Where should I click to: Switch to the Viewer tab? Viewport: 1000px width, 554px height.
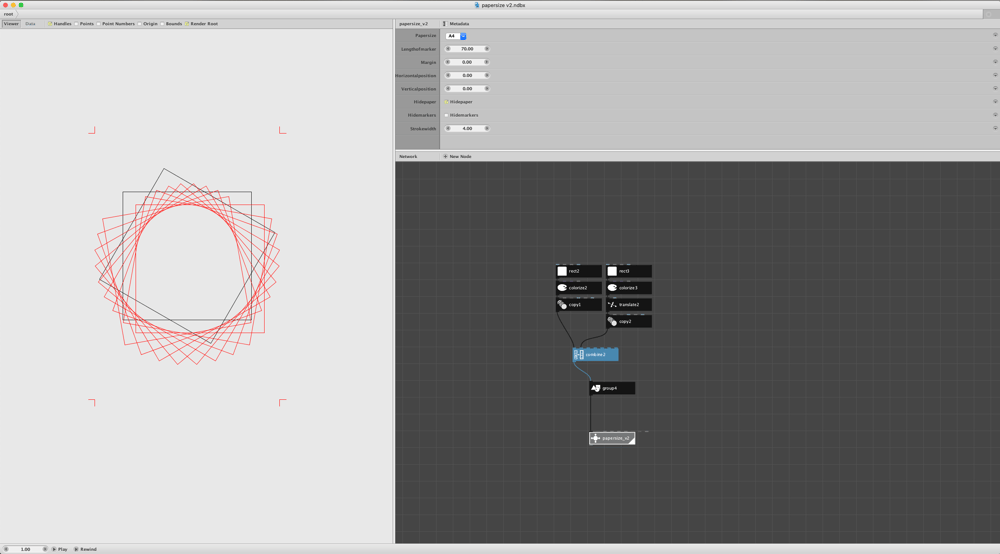(x=11, y=24)
